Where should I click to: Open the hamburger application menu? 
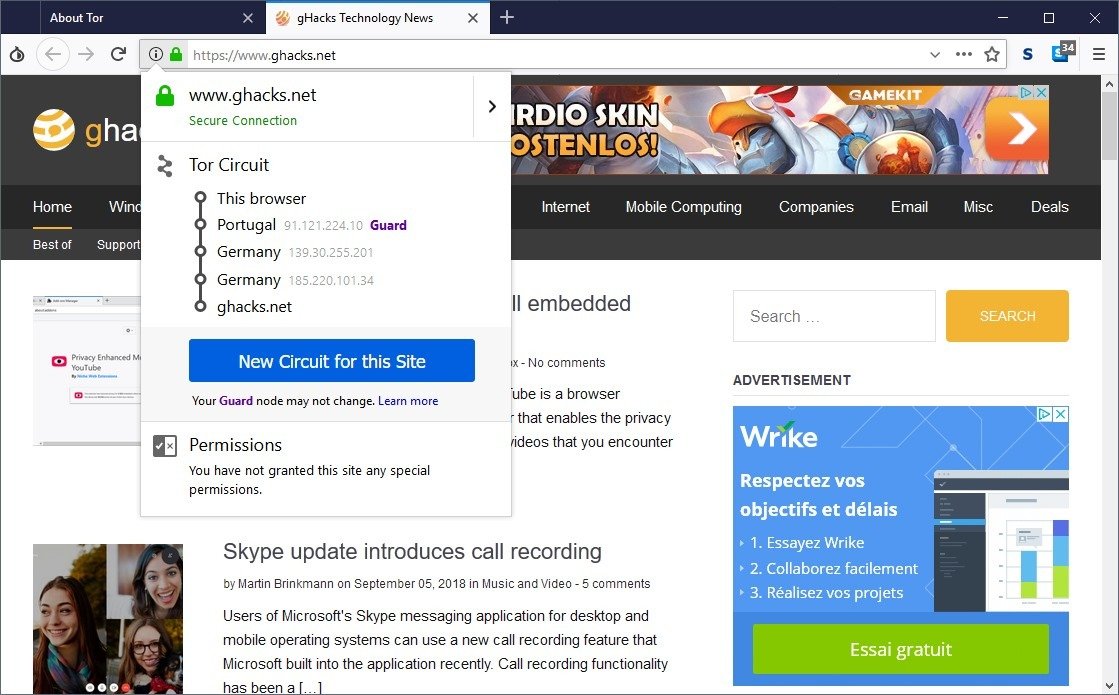[x=1099, y=54]
